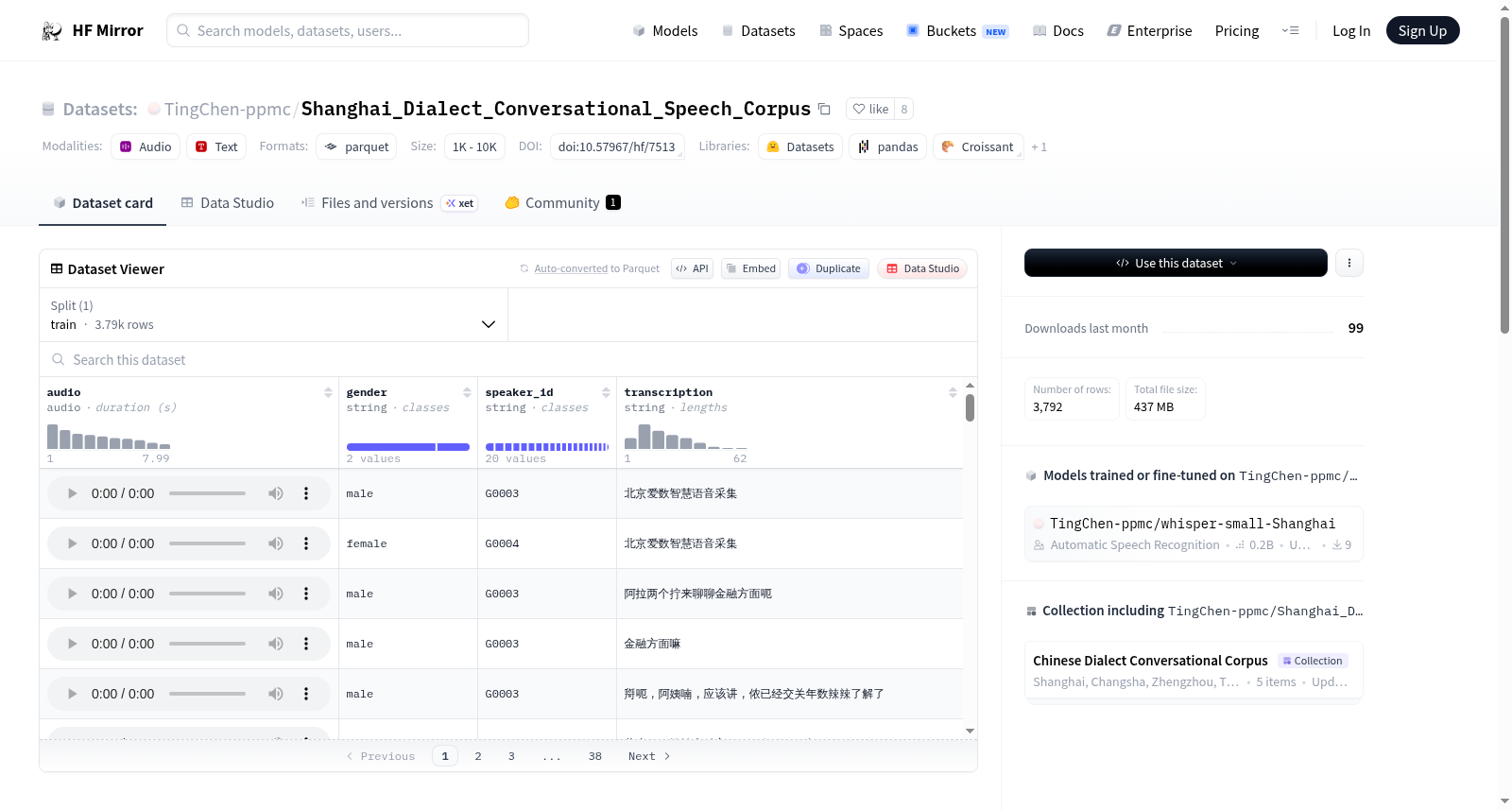Open audio options for 北京爱数智慧语音采集 G0003 row
This screenshot has width=1512, height=810.
point(306,493)
